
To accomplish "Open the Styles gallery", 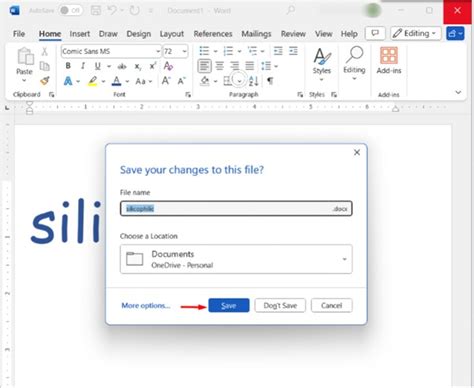I will click(322, 64).
